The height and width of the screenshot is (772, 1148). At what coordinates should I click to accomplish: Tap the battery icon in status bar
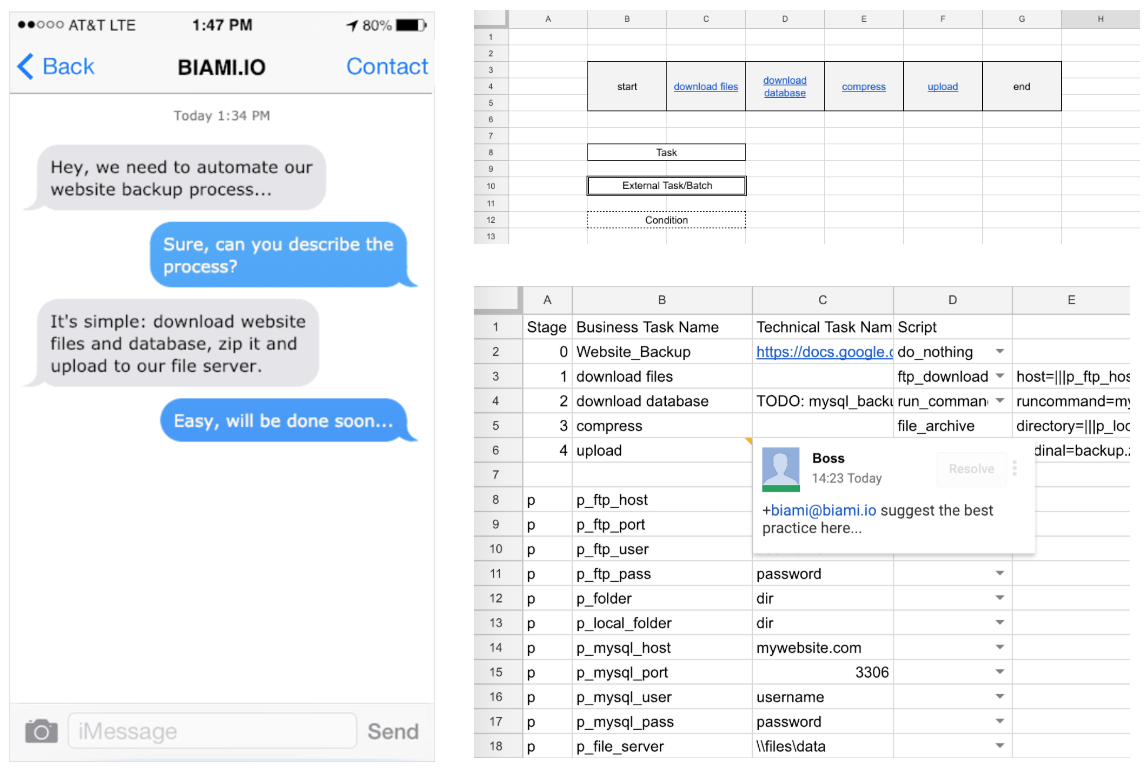[410, 25]
